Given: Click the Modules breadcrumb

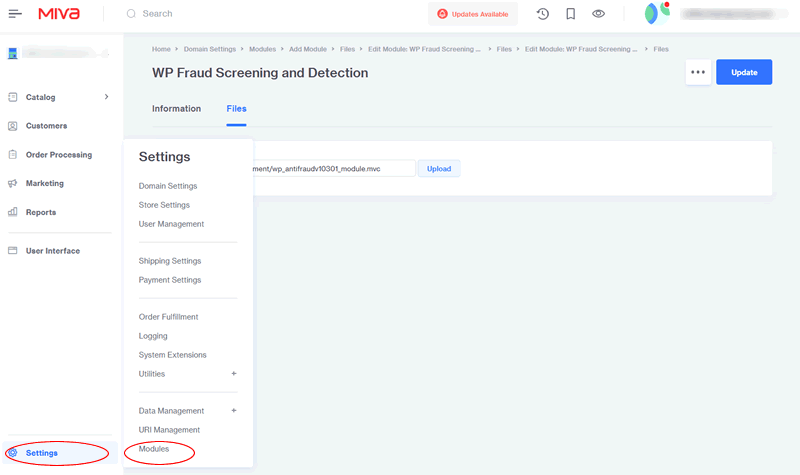Looking at the screenshot, I should (x=262, y=49).
